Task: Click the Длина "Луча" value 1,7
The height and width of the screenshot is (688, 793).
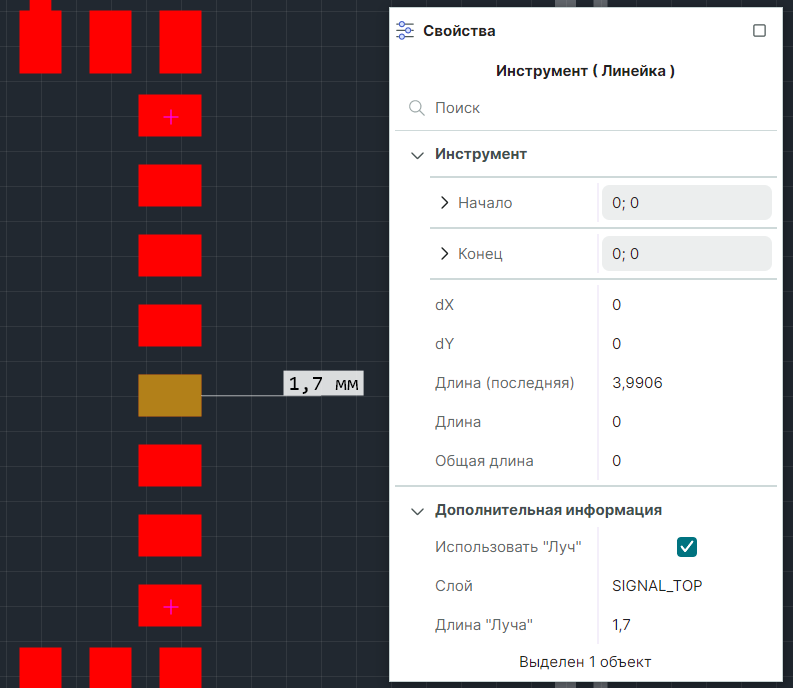Action: tap(621, 625)
